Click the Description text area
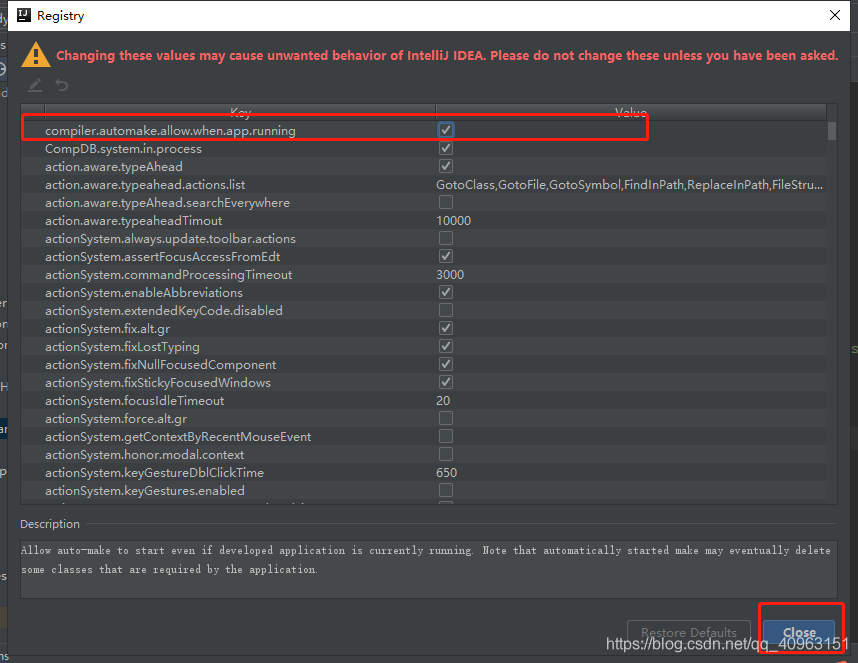Viewport: 858px width, 663px height. tap(428, 568)
